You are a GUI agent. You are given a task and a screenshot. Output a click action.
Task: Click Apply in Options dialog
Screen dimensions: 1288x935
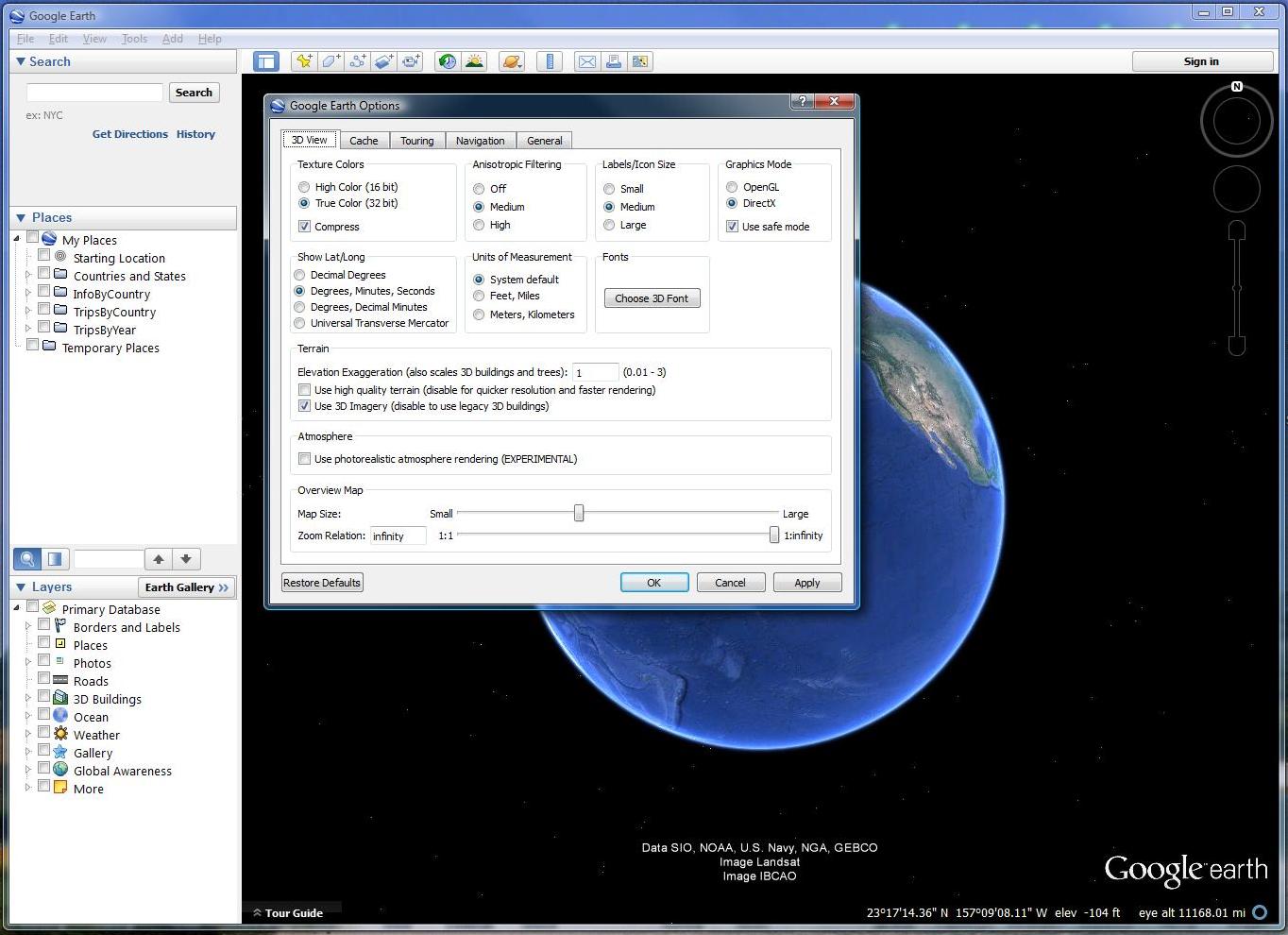[806, 583]
